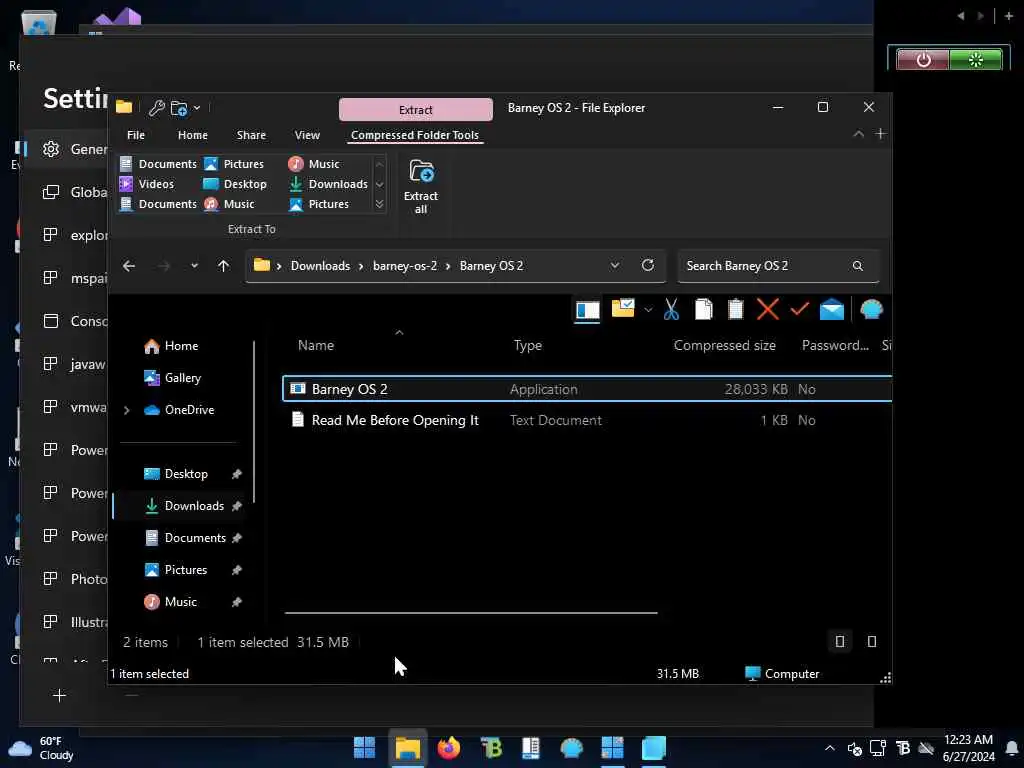
Task: Open the Share ribbon tab
Action: [251, 135]
